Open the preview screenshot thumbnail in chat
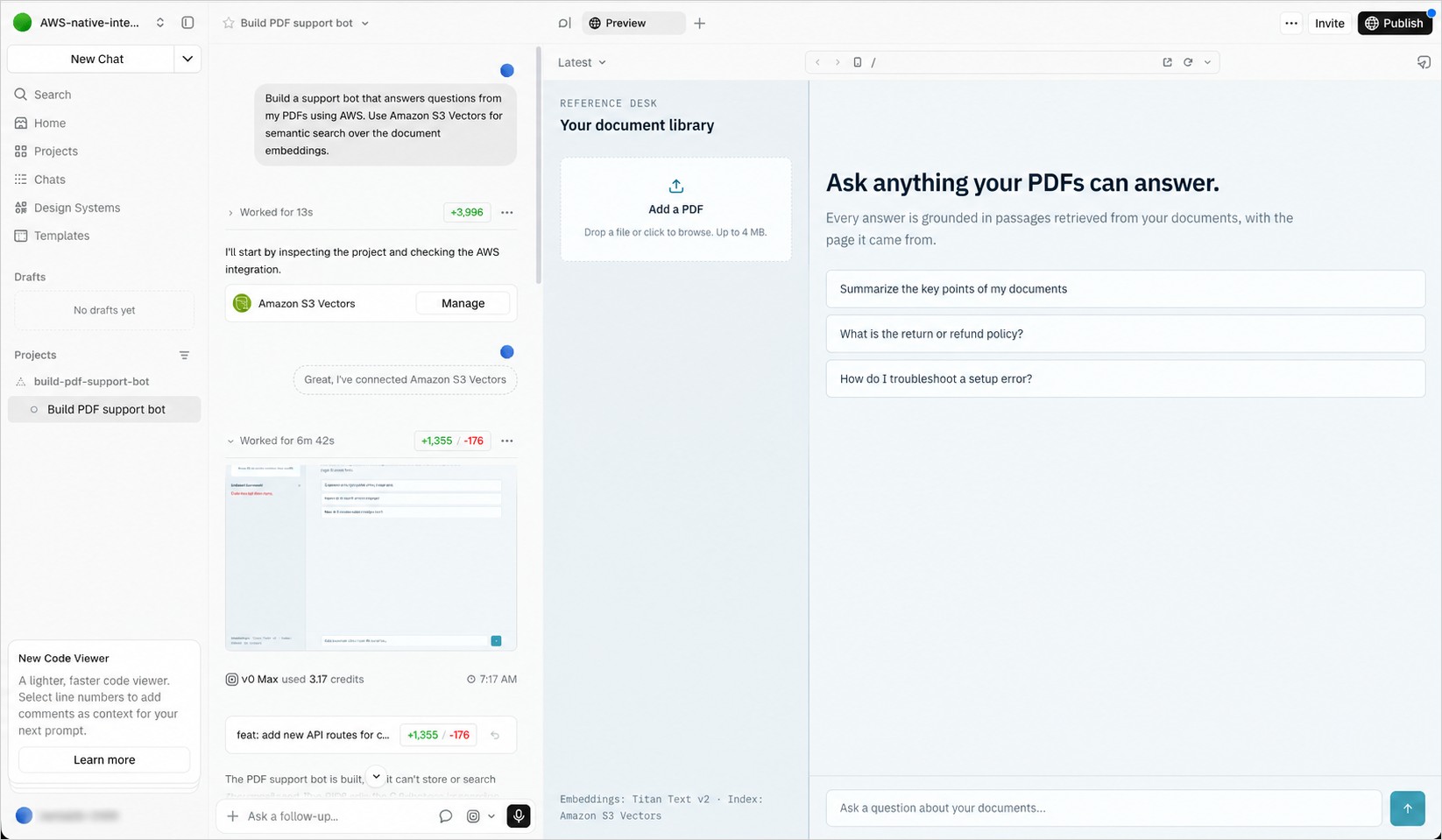Image resolution: width=1442 pixels, height=840 pixels. 371,557
